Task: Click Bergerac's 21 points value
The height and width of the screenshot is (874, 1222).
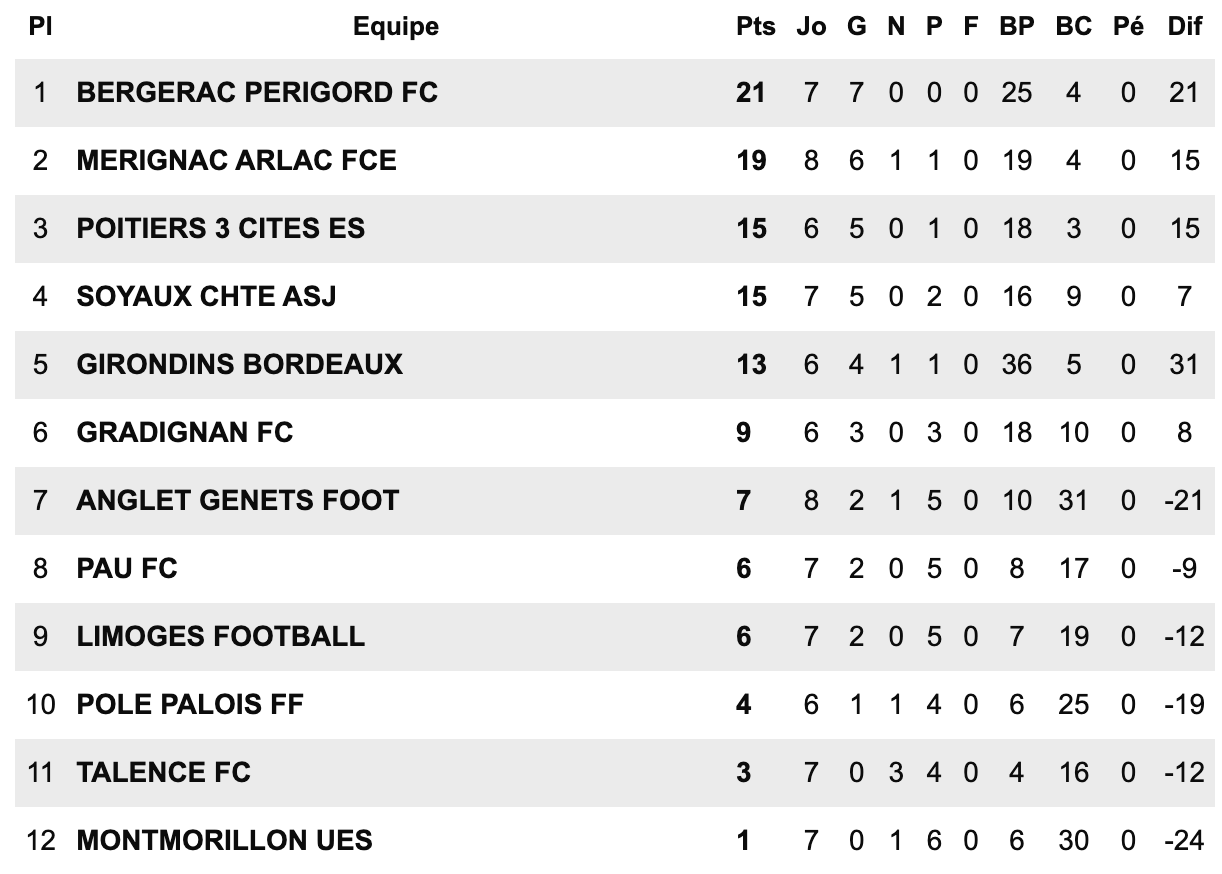Action: pos(751,93)
